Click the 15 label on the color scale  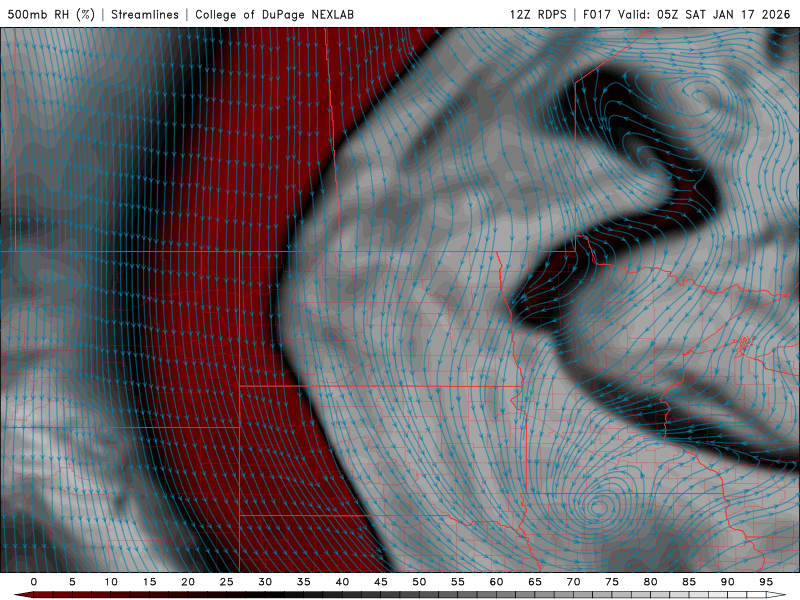(x=149, y=582)
